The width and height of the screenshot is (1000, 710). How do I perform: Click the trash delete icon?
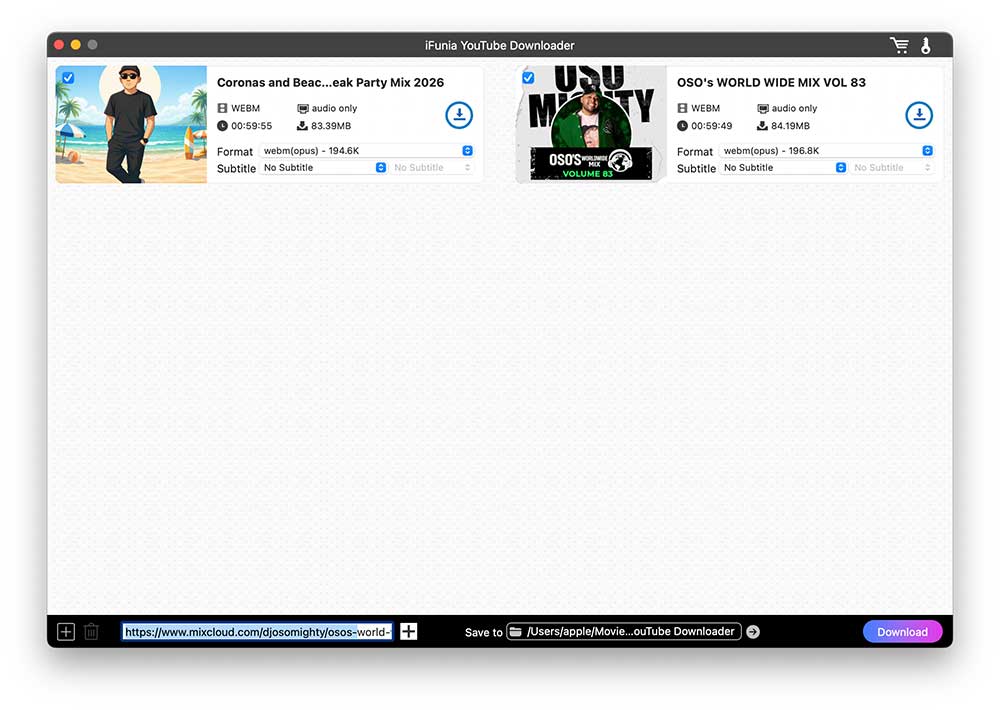click(x=91, y=631)
